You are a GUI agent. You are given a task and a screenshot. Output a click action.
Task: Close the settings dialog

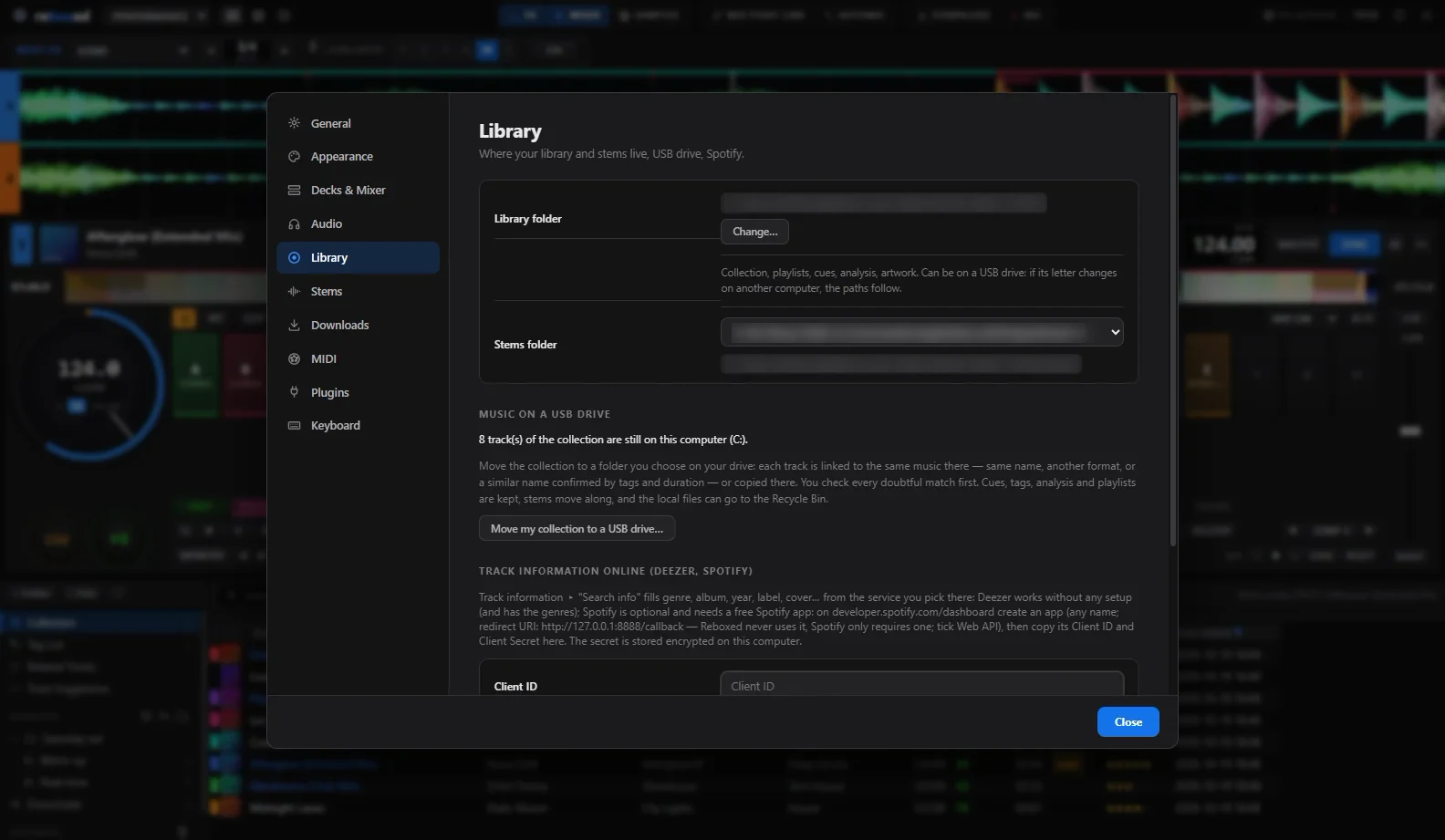coord(1128,721)
